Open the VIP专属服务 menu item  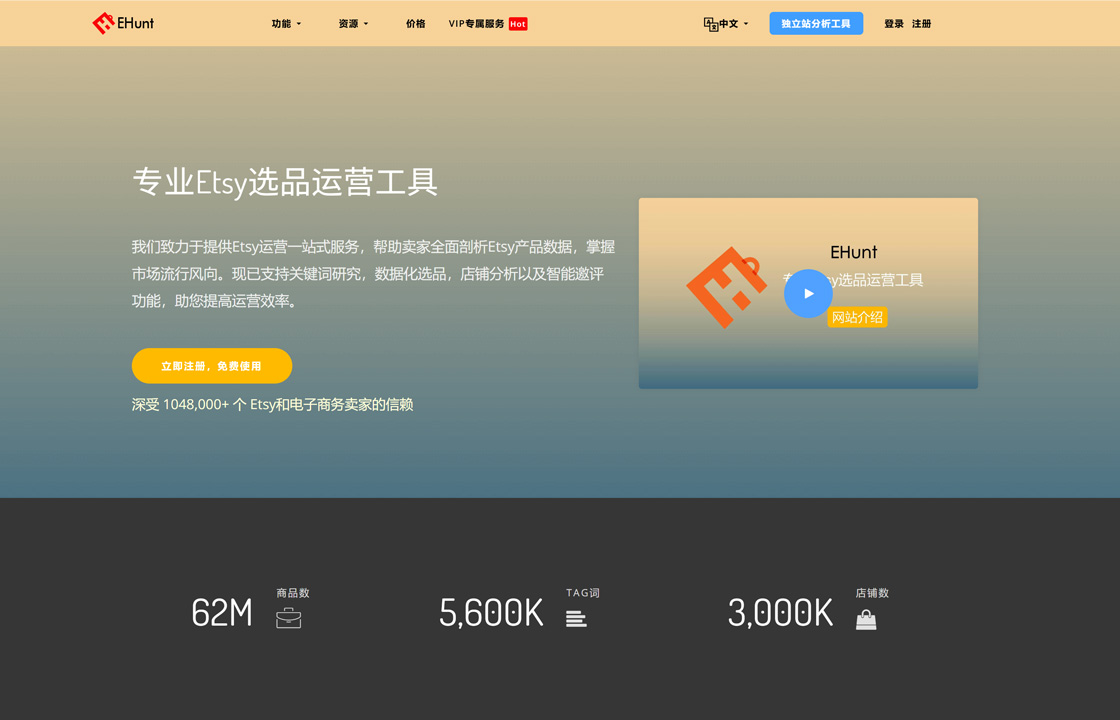[476, 24]
